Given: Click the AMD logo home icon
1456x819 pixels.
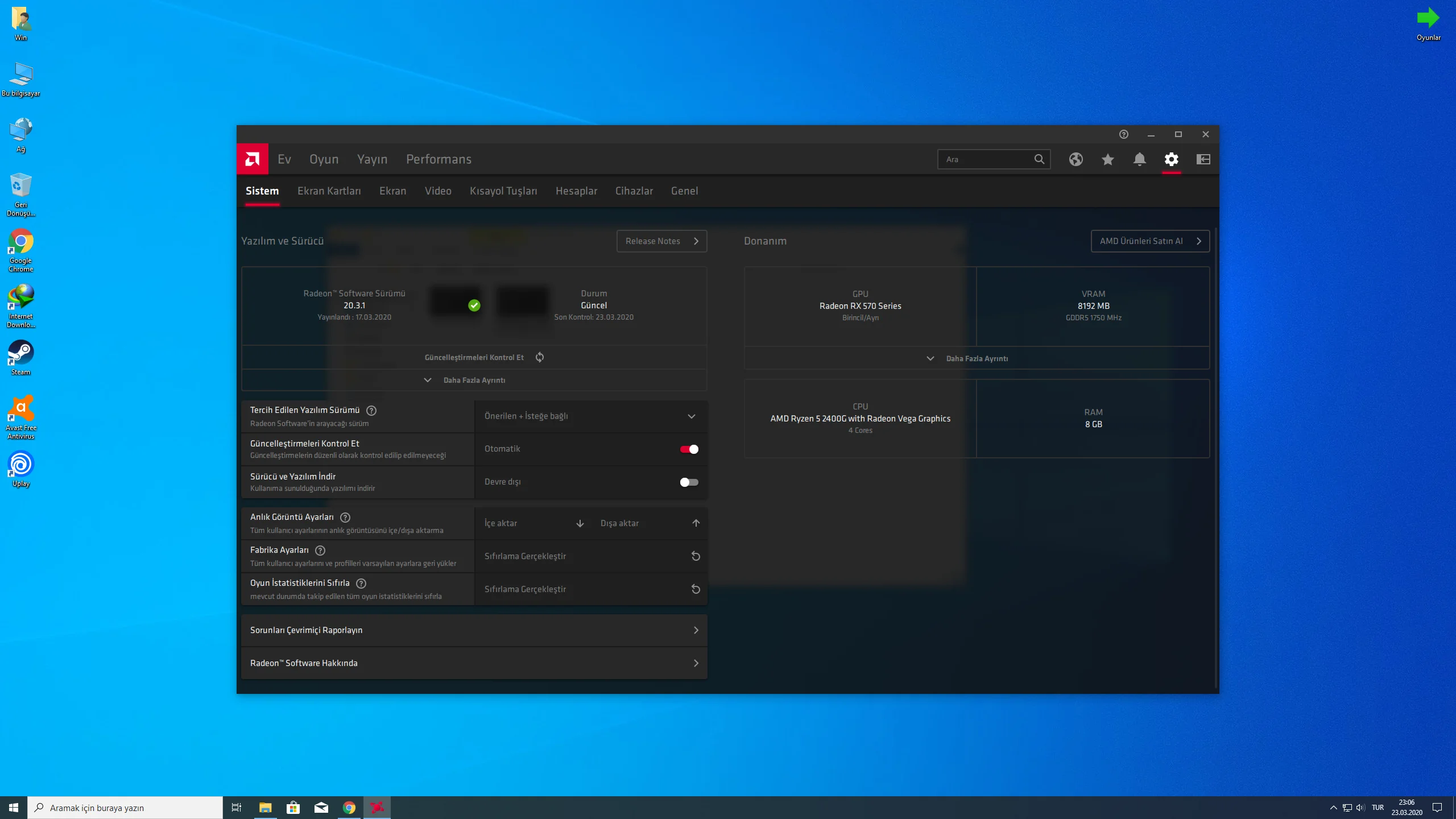Looking at the screenshot, I should (252, 159).
